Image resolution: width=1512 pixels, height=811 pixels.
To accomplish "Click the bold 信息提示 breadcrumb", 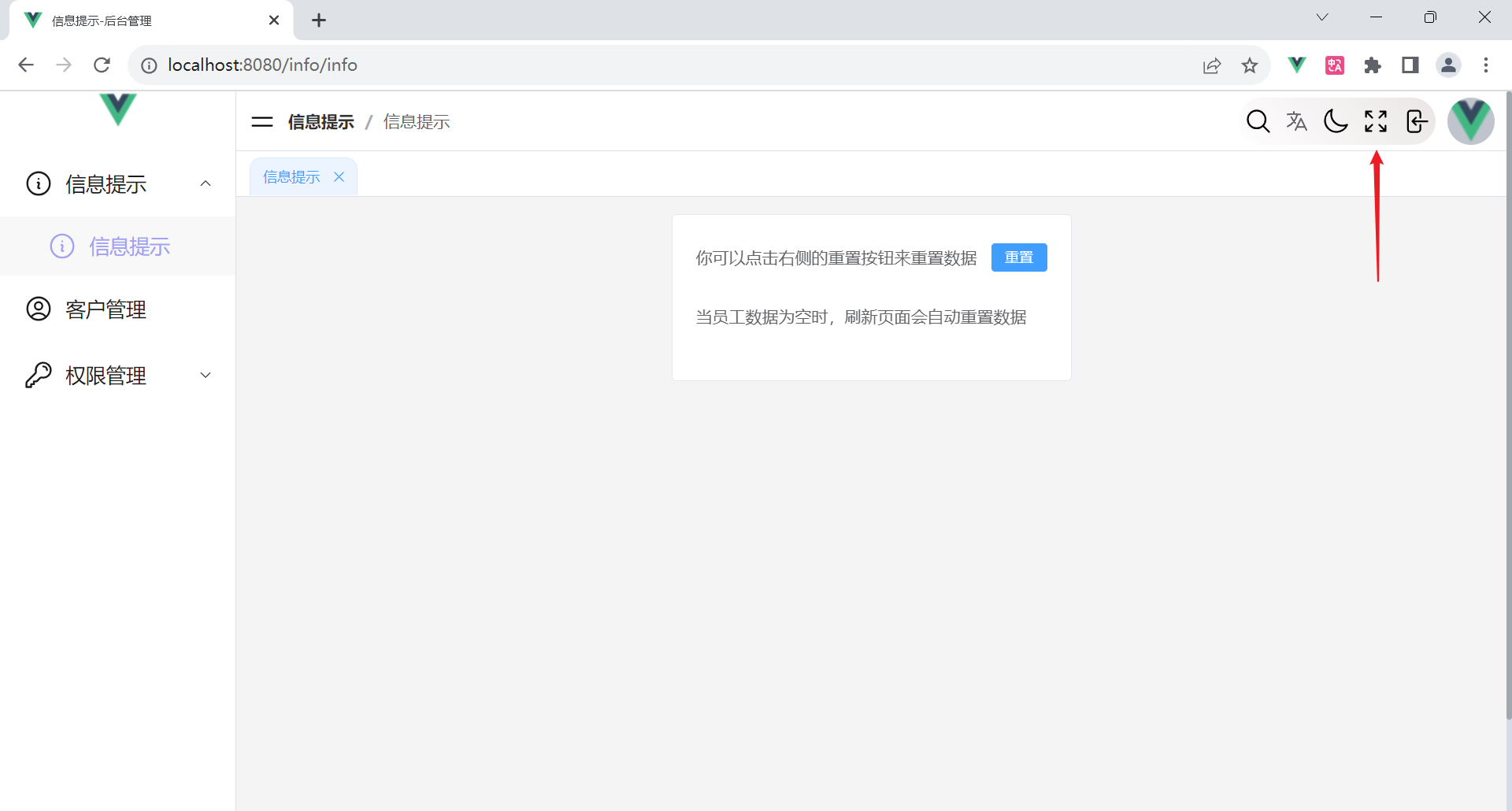I will pyautogui.click(x=321, y=122).
